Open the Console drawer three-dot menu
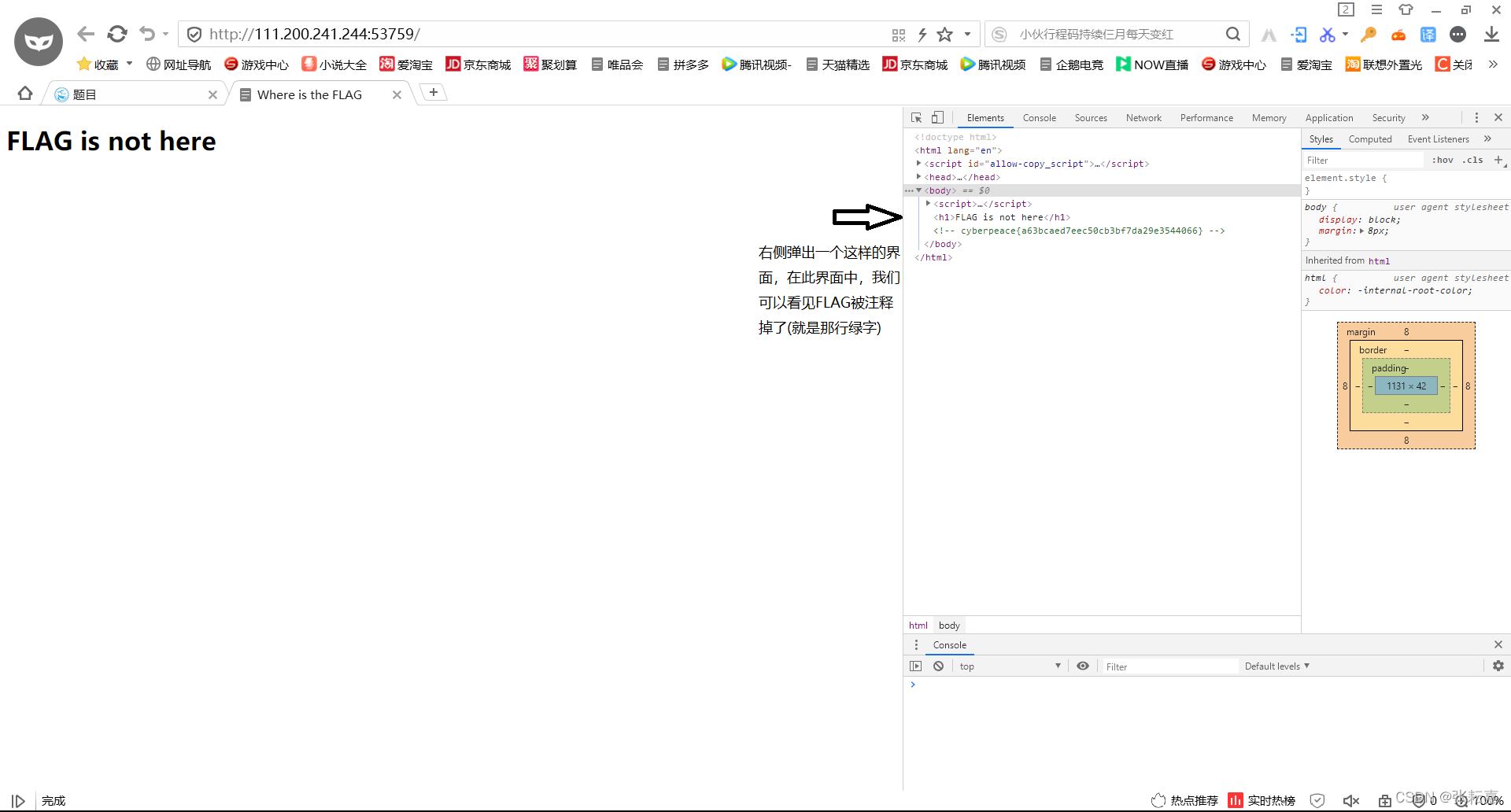Image resolution: width=1511 pixels, height=812 pixels. click(916, 644)
